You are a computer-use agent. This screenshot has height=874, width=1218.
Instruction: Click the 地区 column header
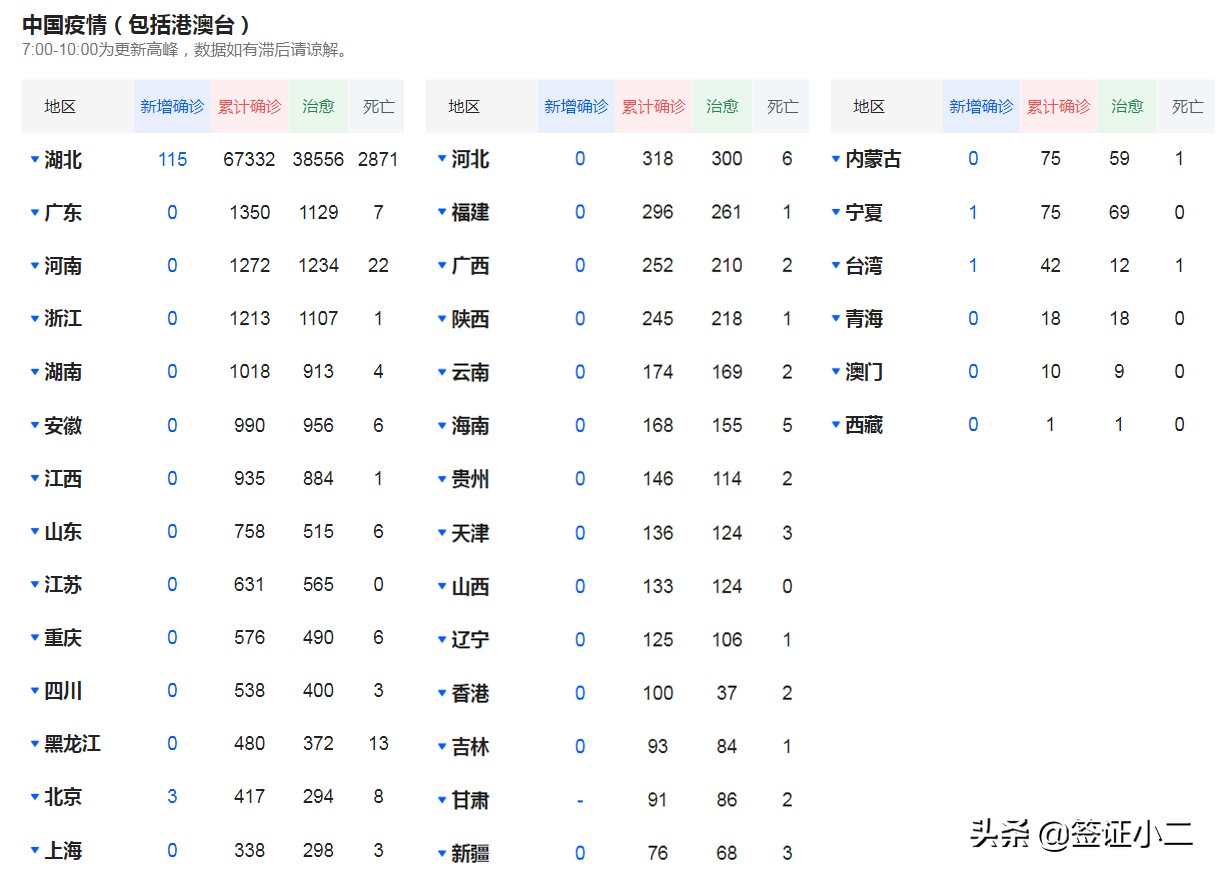pos(57,106)
